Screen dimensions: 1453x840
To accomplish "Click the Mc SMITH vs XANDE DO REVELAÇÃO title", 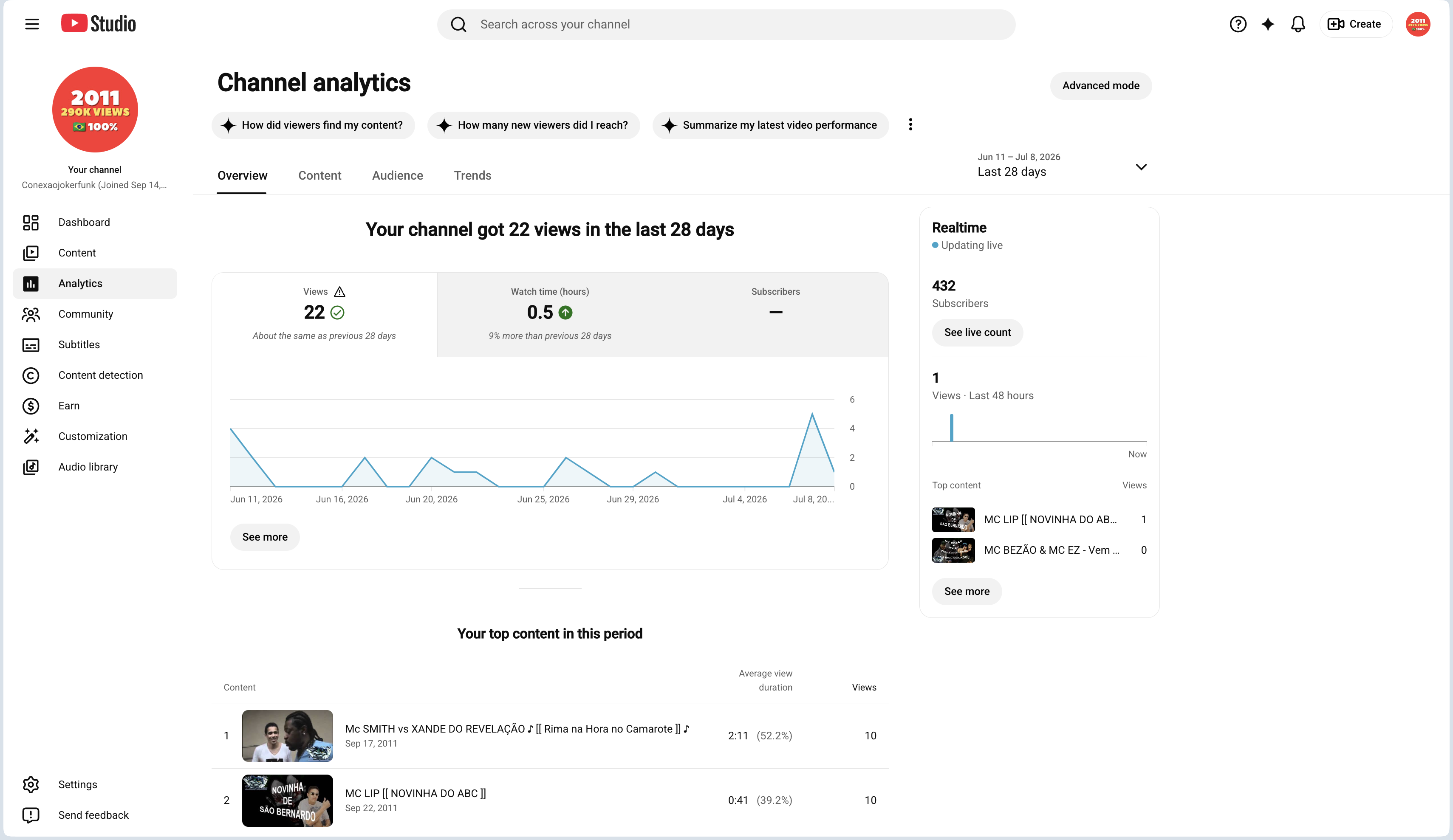I will (x=517, y=729).
